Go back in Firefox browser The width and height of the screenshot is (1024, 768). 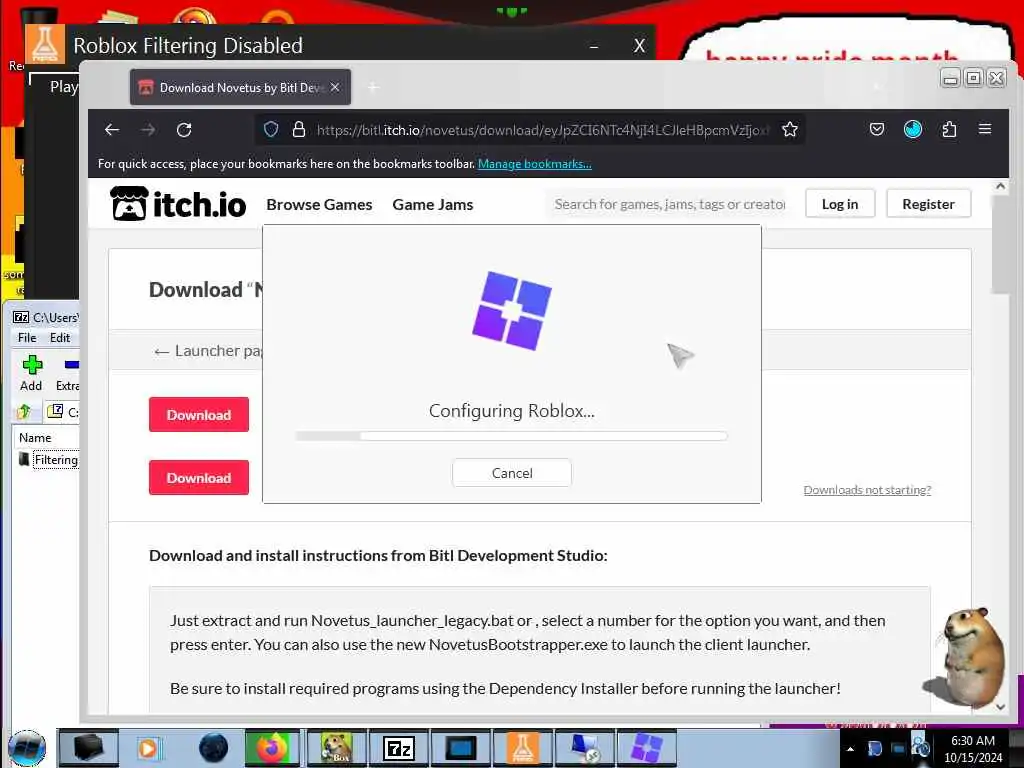pos(112,130)
